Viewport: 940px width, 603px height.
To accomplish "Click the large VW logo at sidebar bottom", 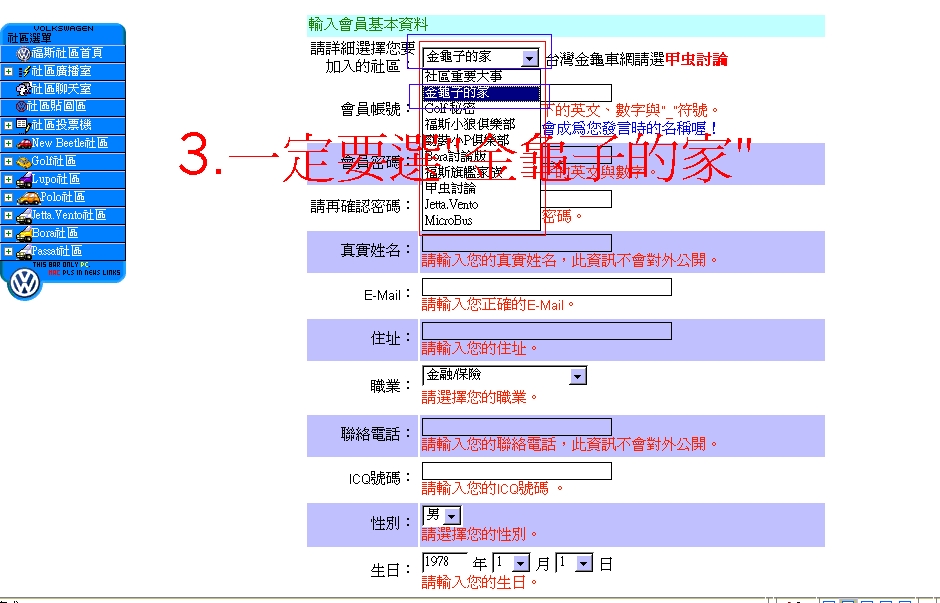I will coord(24,283).
